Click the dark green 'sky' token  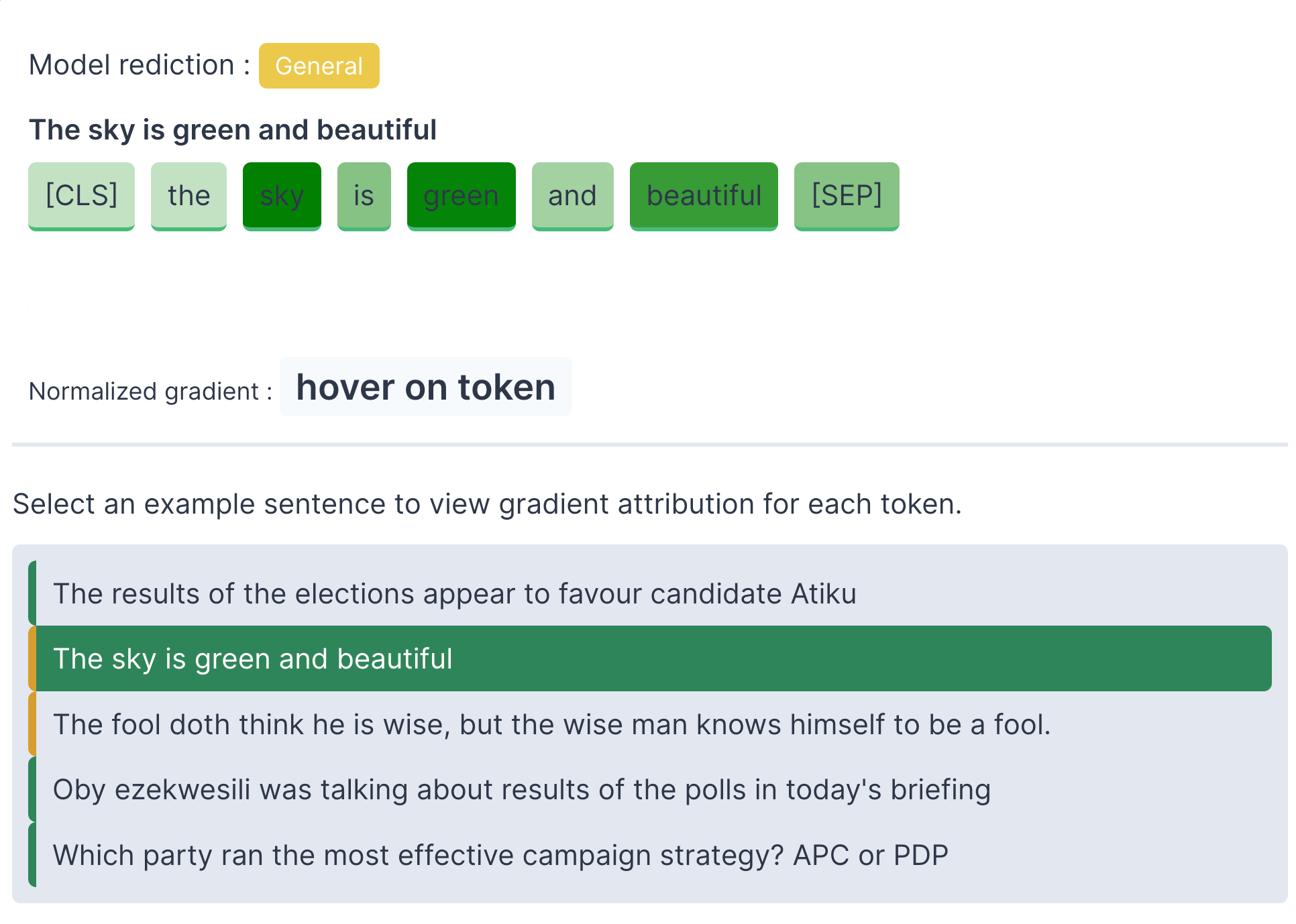point(282,196)
